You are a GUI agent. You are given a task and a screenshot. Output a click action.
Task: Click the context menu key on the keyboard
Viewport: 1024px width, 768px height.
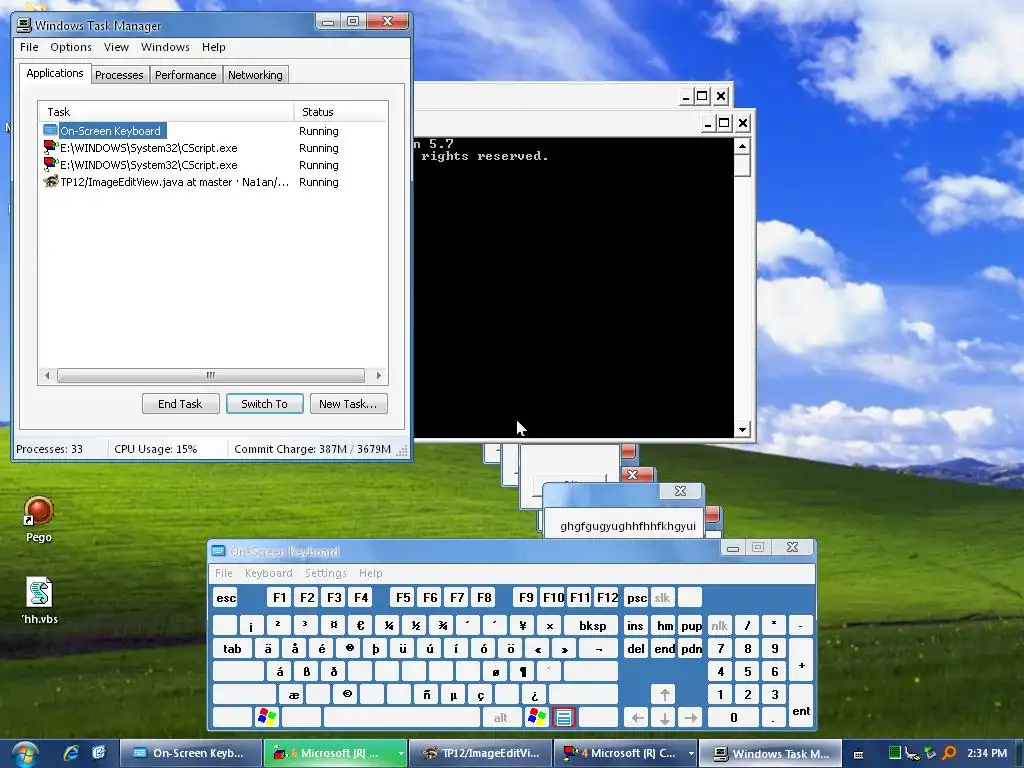(x=564, y=718)
